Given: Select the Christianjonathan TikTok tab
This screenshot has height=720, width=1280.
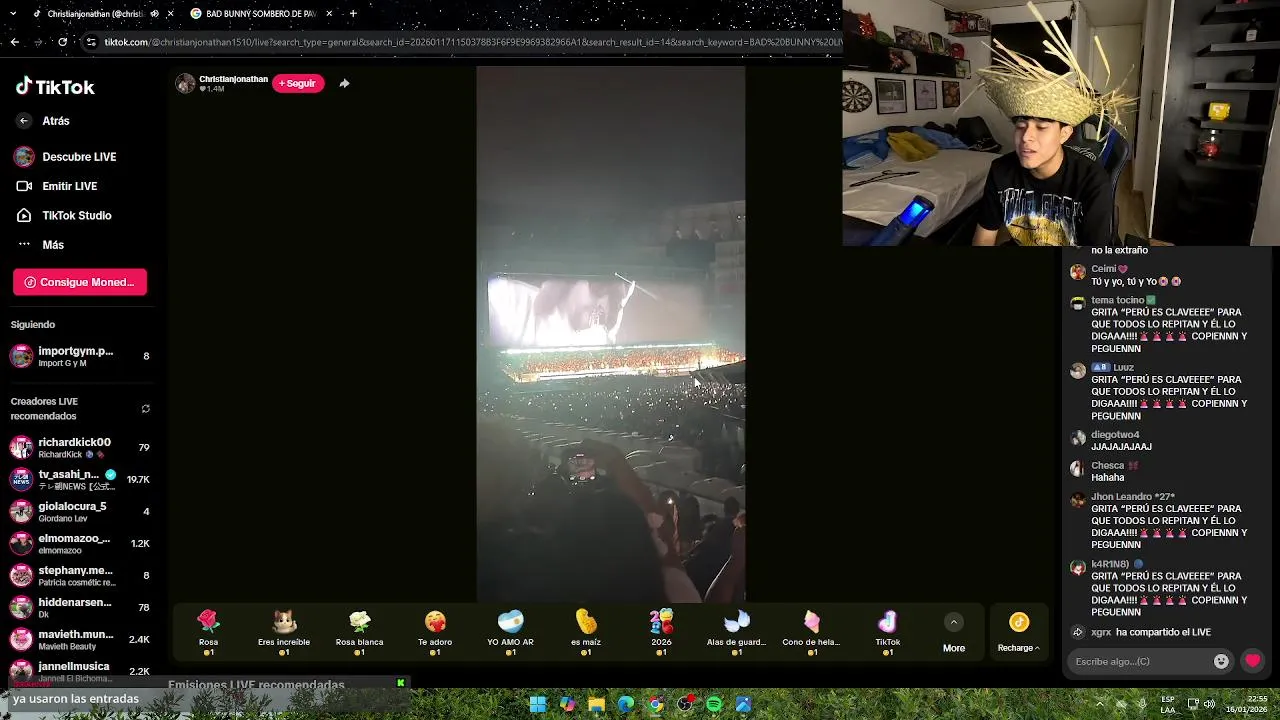Looking at the screenshot, I should 95,14.
